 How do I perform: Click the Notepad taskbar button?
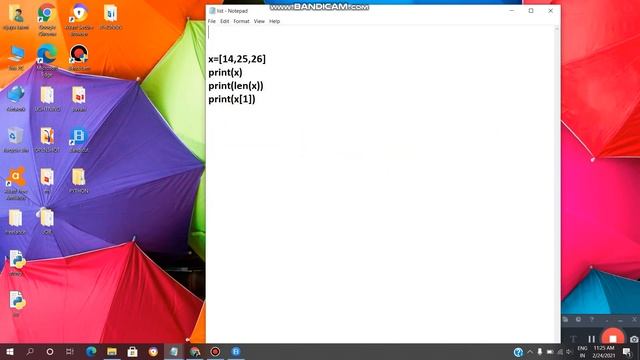[174, 351]
